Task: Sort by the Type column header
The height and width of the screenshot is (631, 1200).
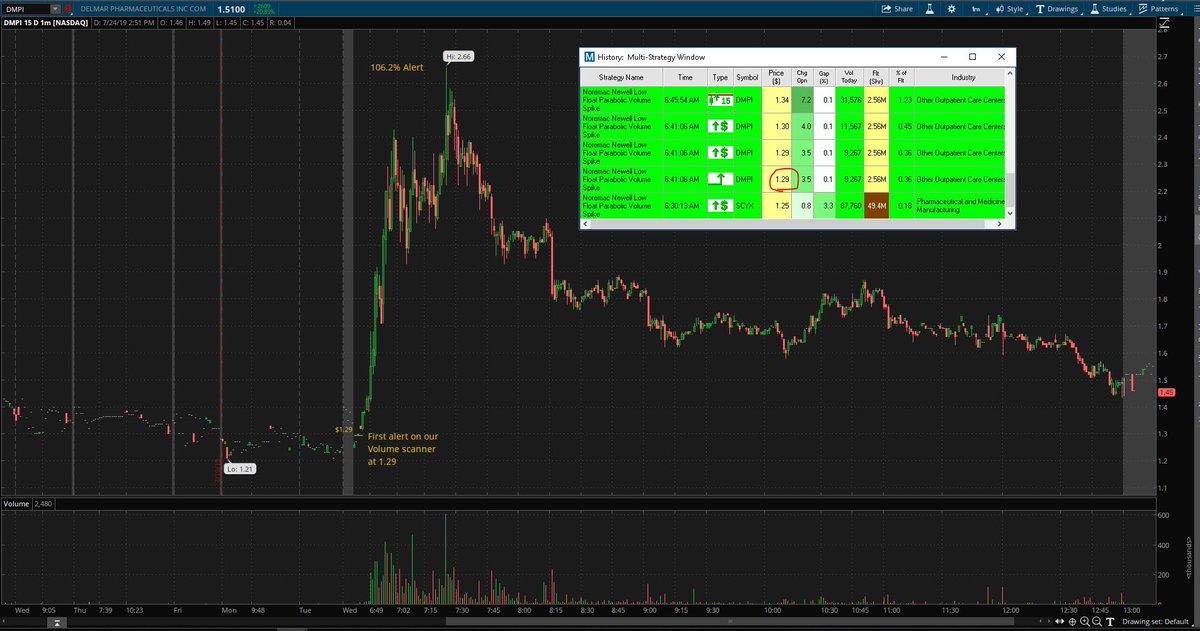Action: pos(720,76)
